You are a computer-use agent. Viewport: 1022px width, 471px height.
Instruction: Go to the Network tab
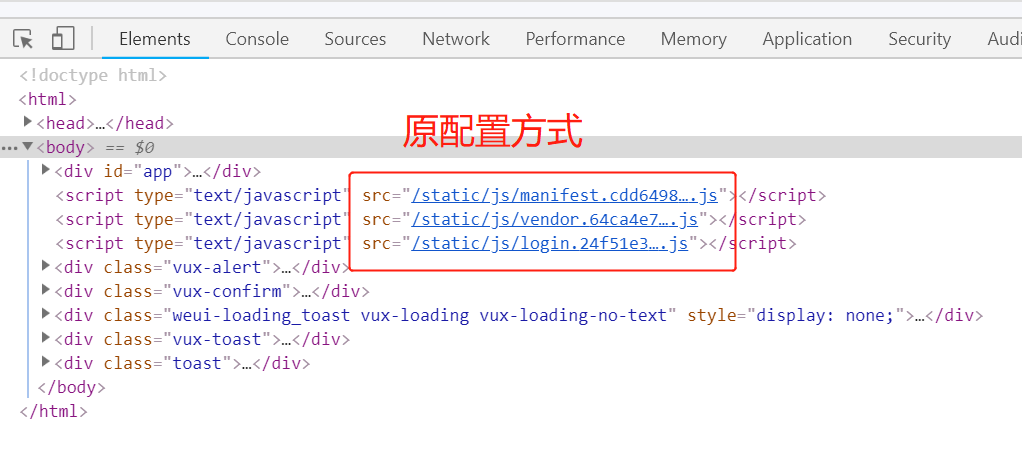click(456, 39)
